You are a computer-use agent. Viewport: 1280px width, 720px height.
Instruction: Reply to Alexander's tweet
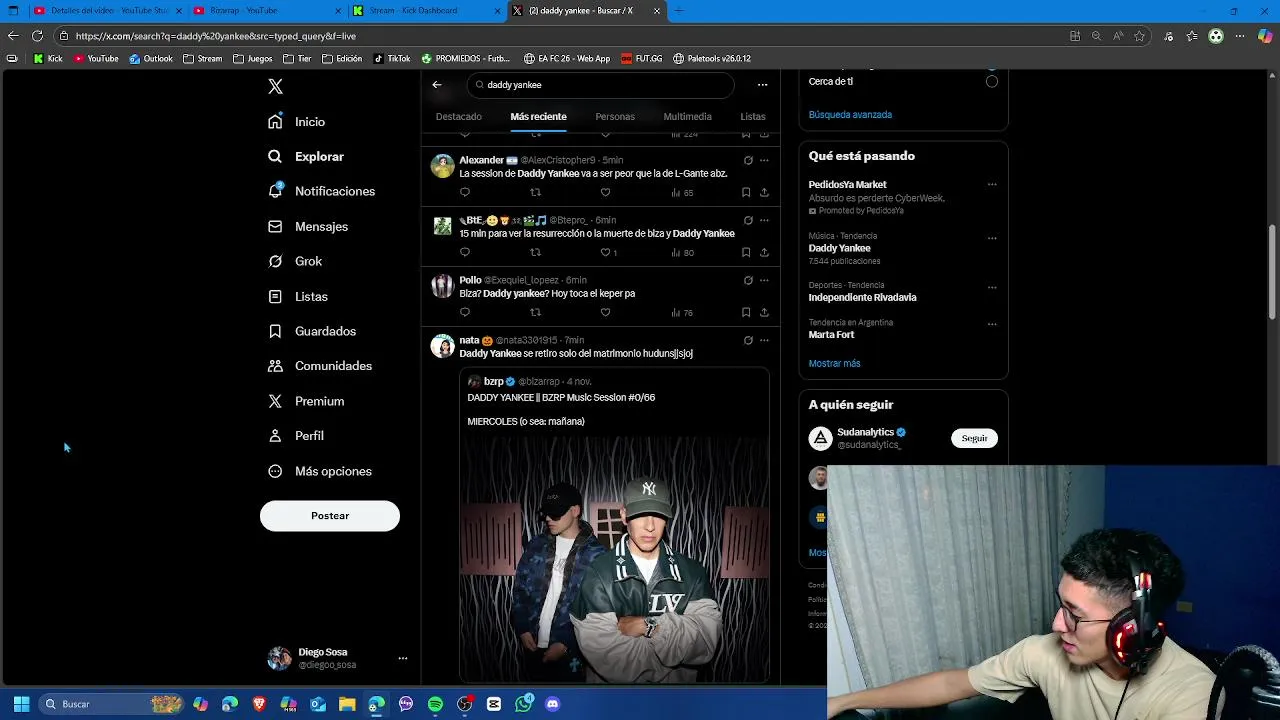(465, 192)
